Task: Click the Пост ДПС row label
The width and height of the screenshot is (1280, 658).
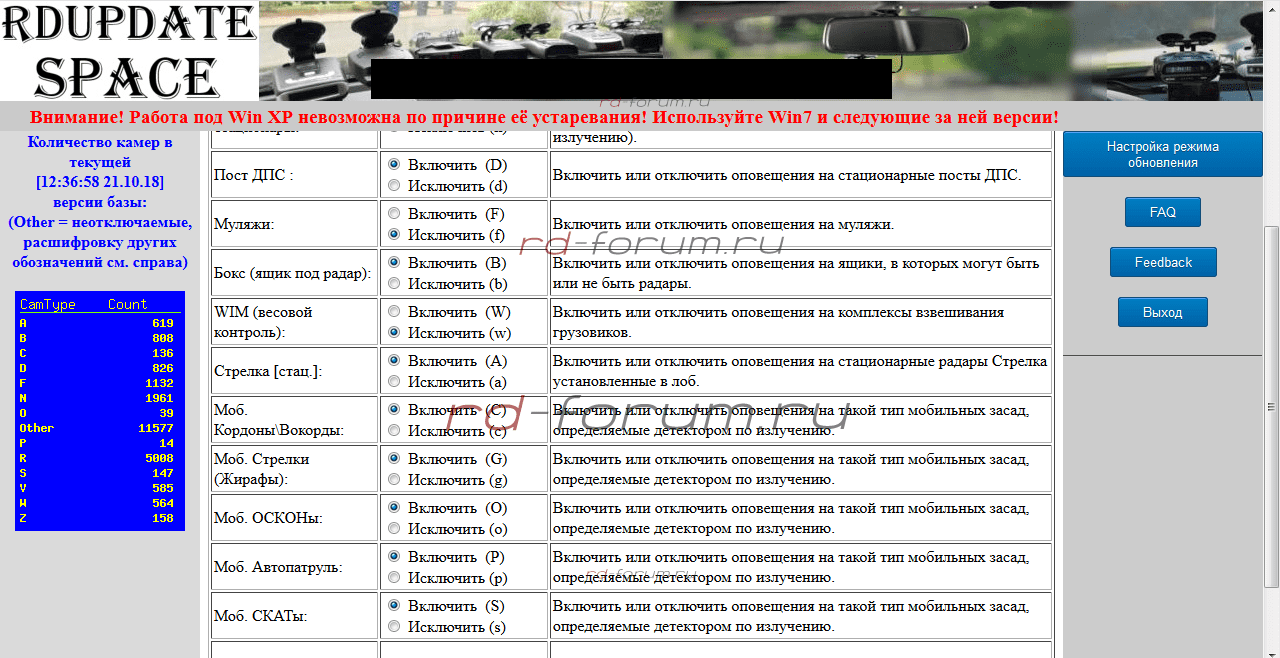Action: pos(254,175)
